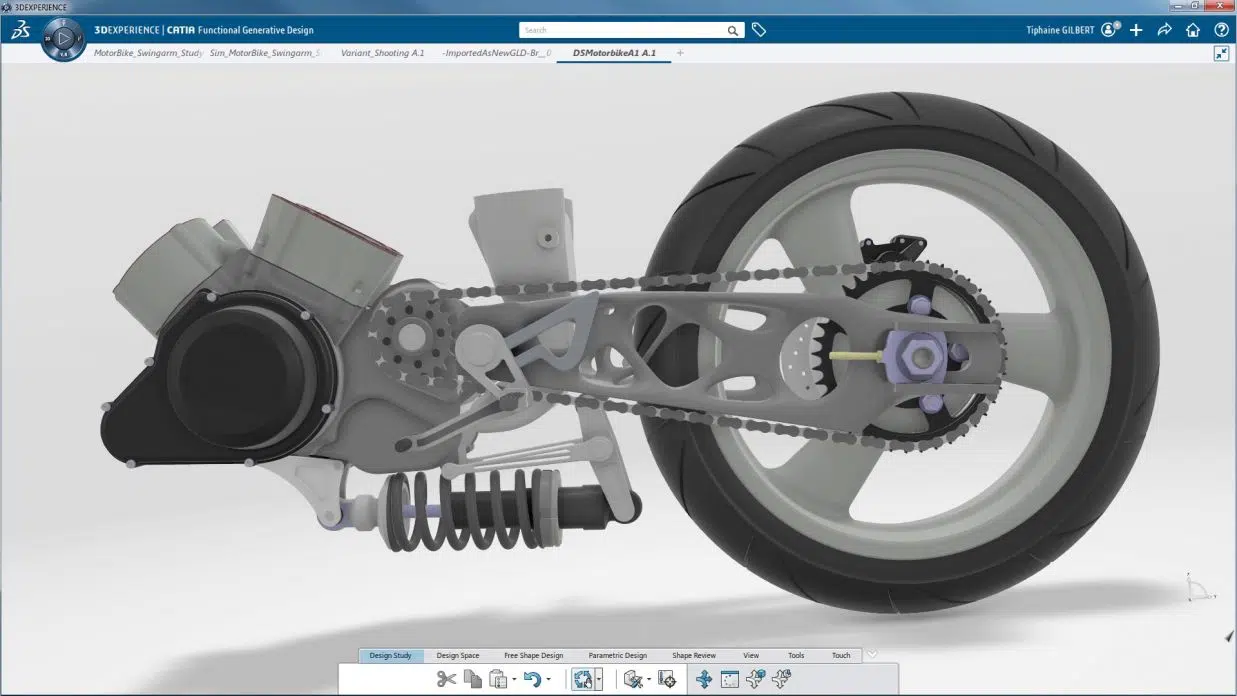Open the Undo dropdown arrow
The height and width of the screenshot is (696, 1237).
pyautogui.click(x=548, y=680)
